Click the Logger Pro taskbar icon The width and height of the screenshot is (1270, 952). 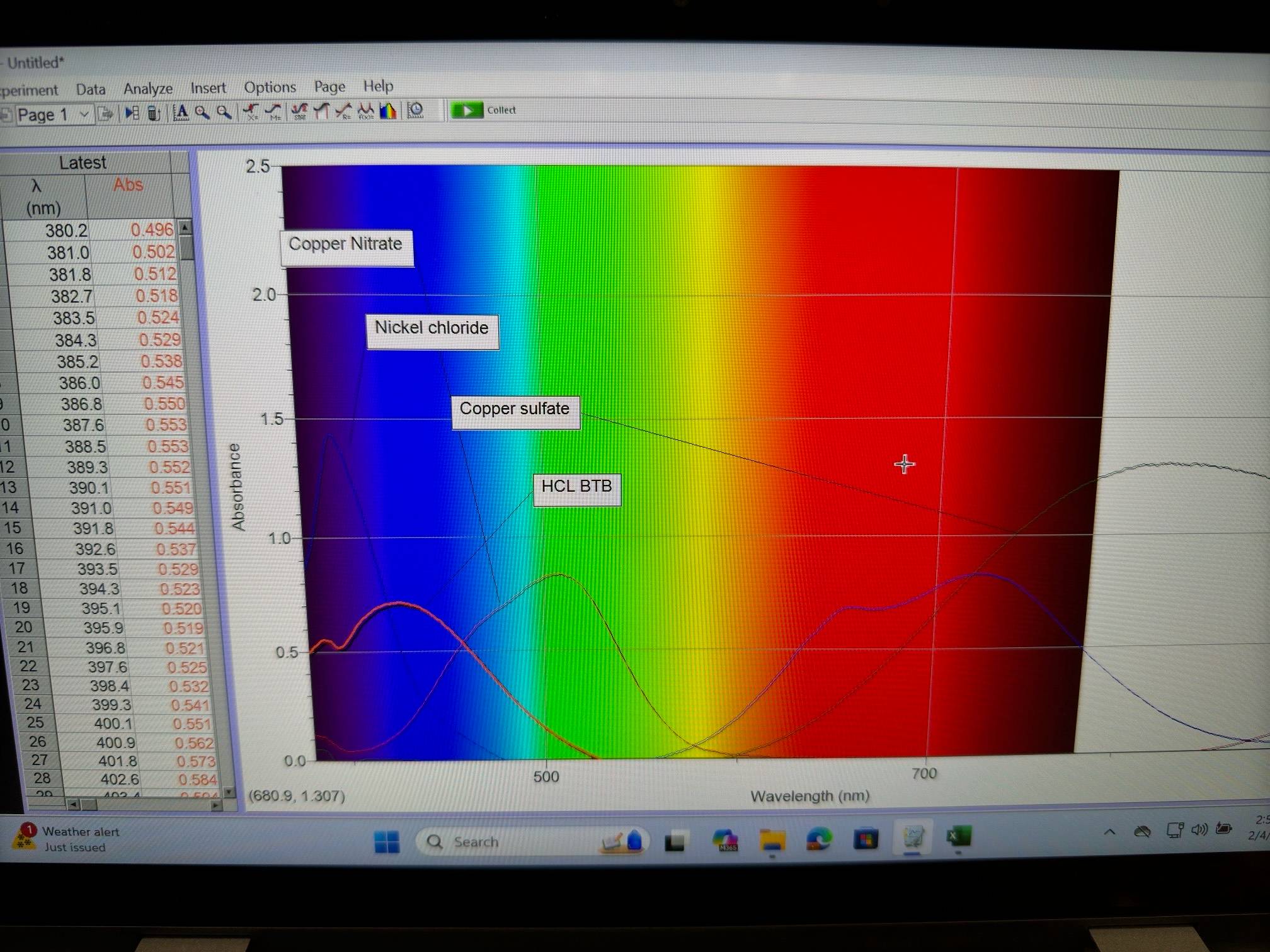pos(913,837)
